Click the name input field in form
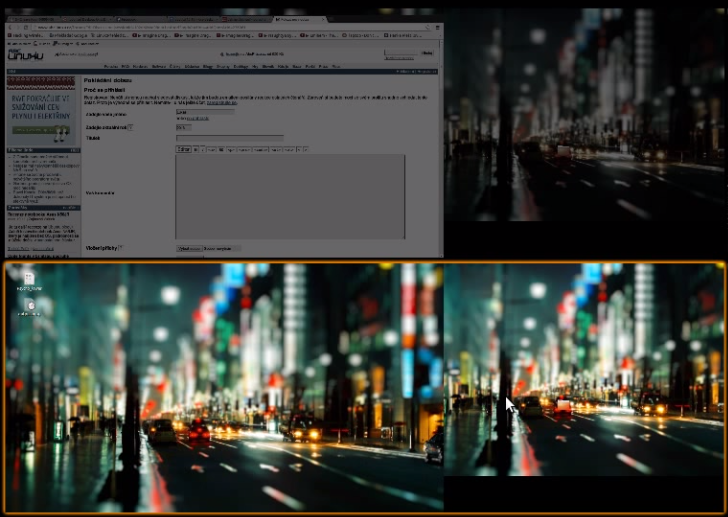Viewport: 728px width, 517px height. pos(205,112)
